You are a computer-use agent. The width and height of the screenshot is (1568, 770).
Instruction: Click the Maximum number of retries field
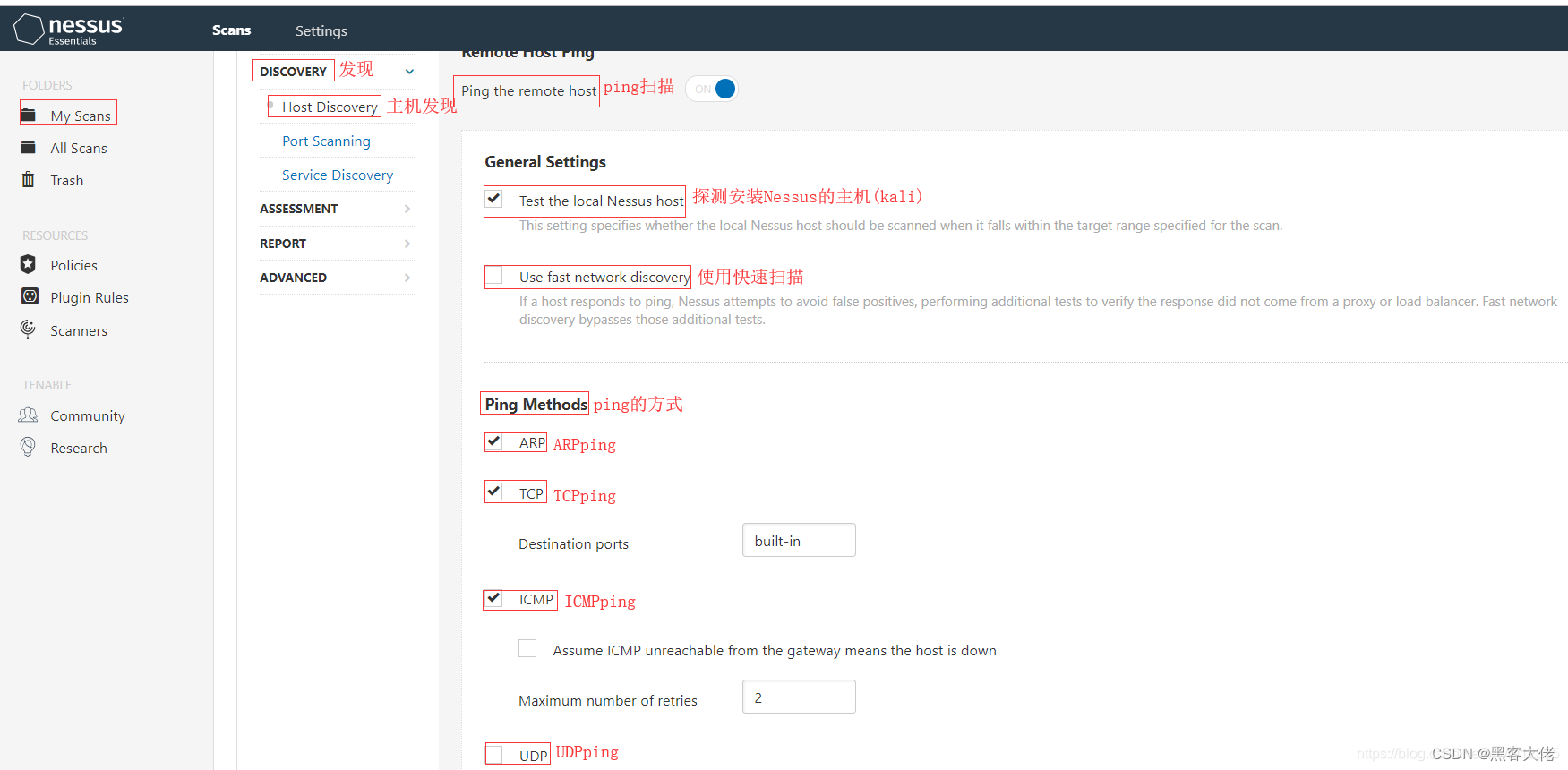tap(799, 697)
